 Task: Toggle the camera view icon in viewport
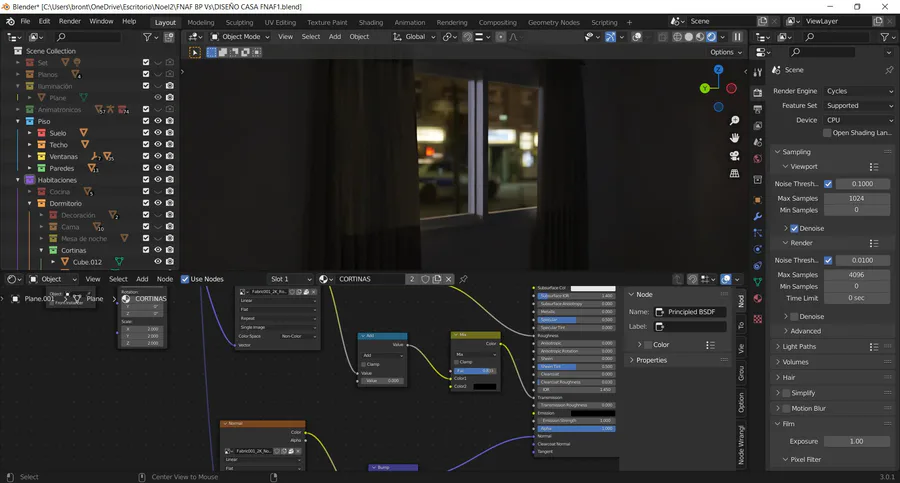point(735,155)
